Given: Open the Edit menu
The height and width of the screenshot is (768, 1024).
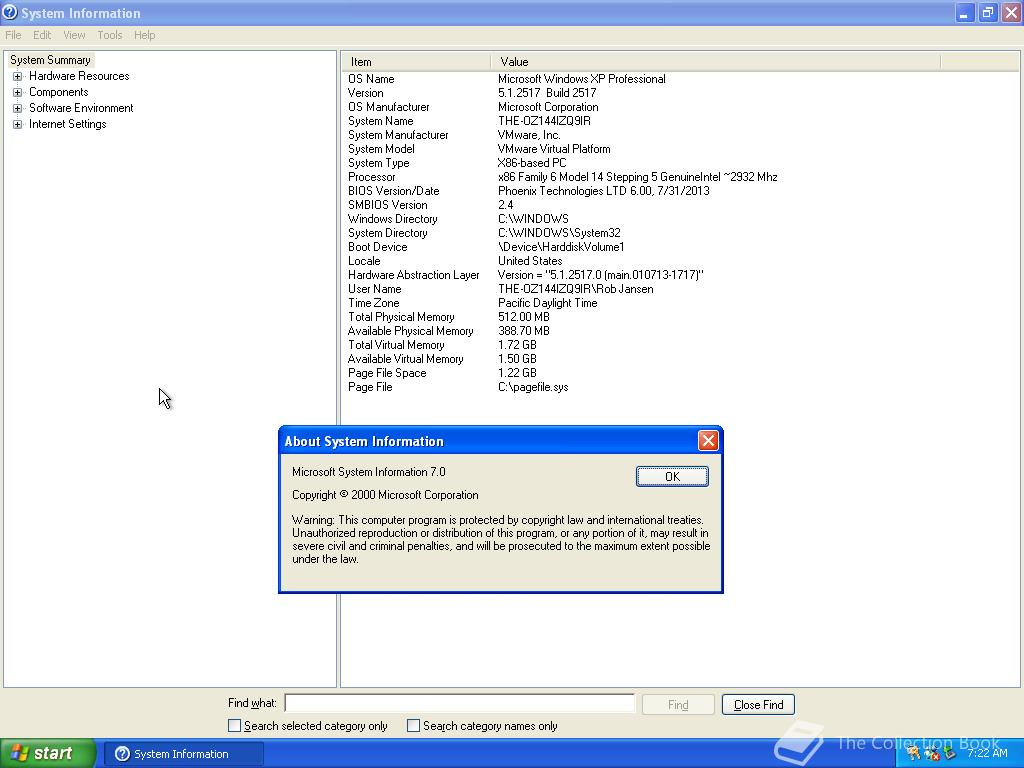Looking at the screenshot, I should 42,35.
